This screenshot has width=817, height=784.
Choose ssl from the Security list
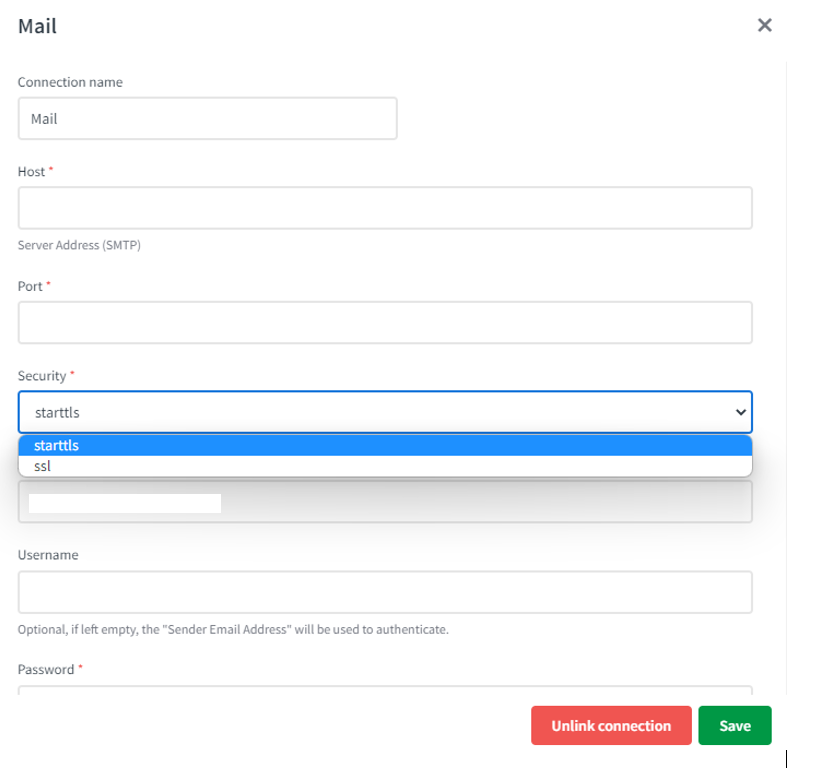click(385, 466)
